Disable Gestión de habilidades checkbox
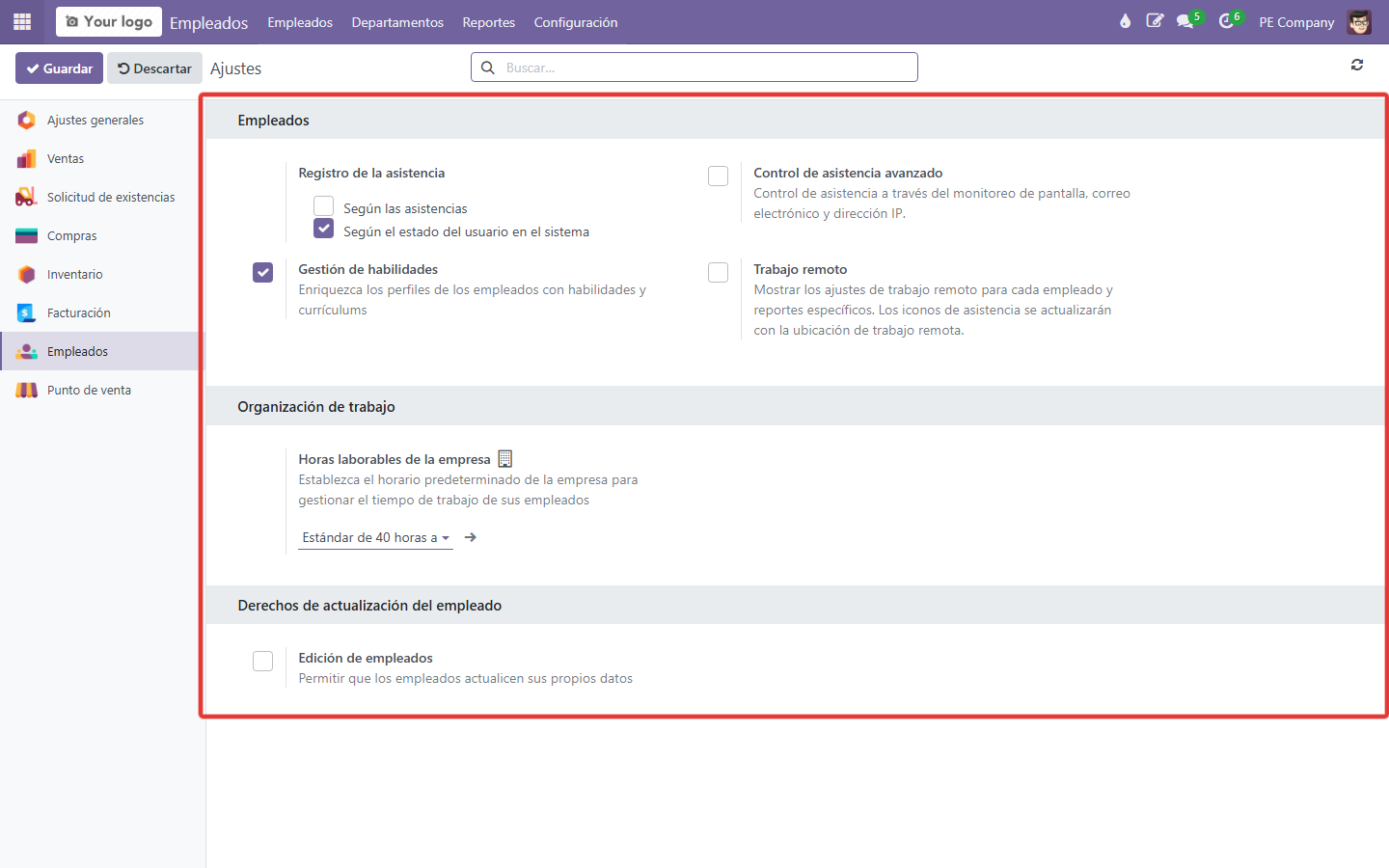1389x868 pixels. pos(262,272)
